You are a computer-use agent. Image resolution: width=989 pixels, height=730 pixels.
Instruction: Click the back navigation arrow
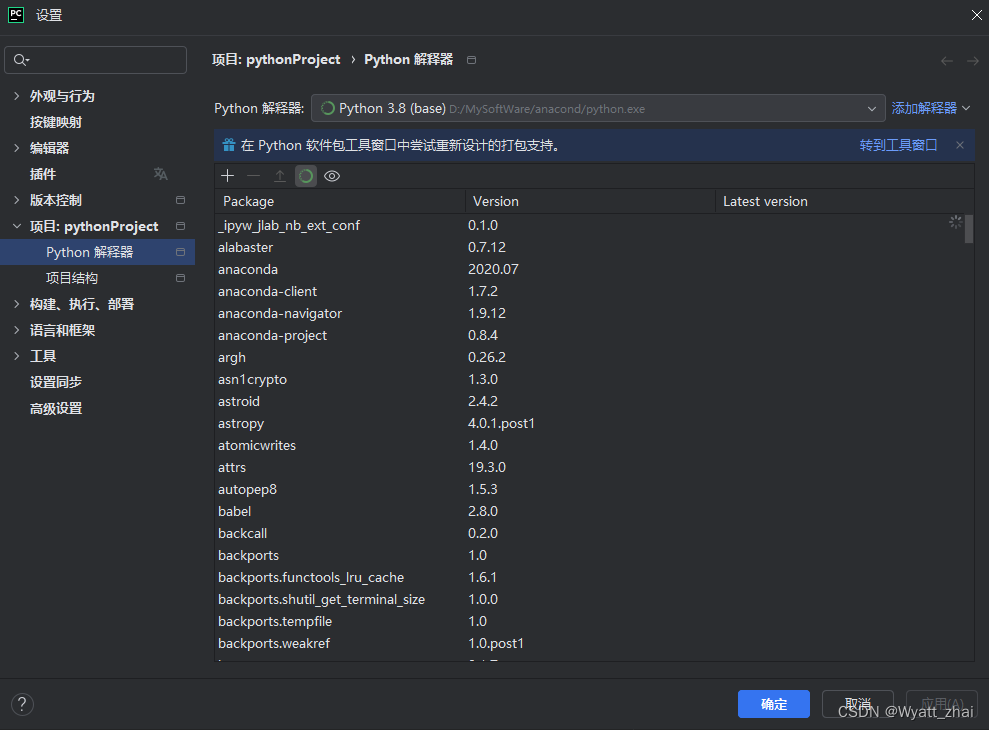point(947,61)
